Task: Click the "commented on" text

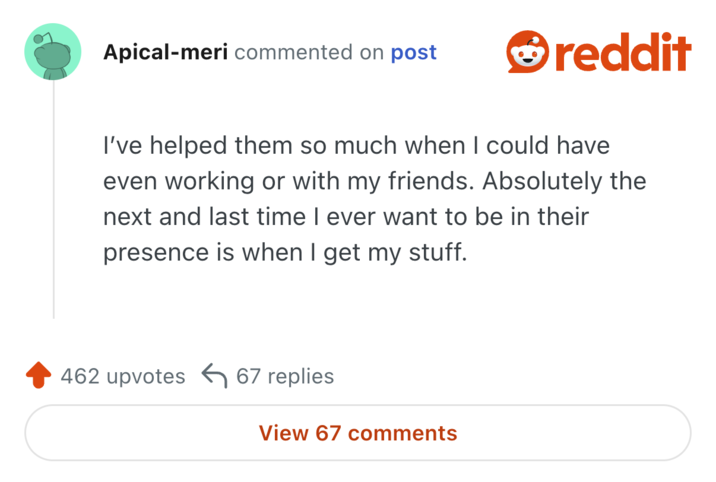Action: (308, 52)
